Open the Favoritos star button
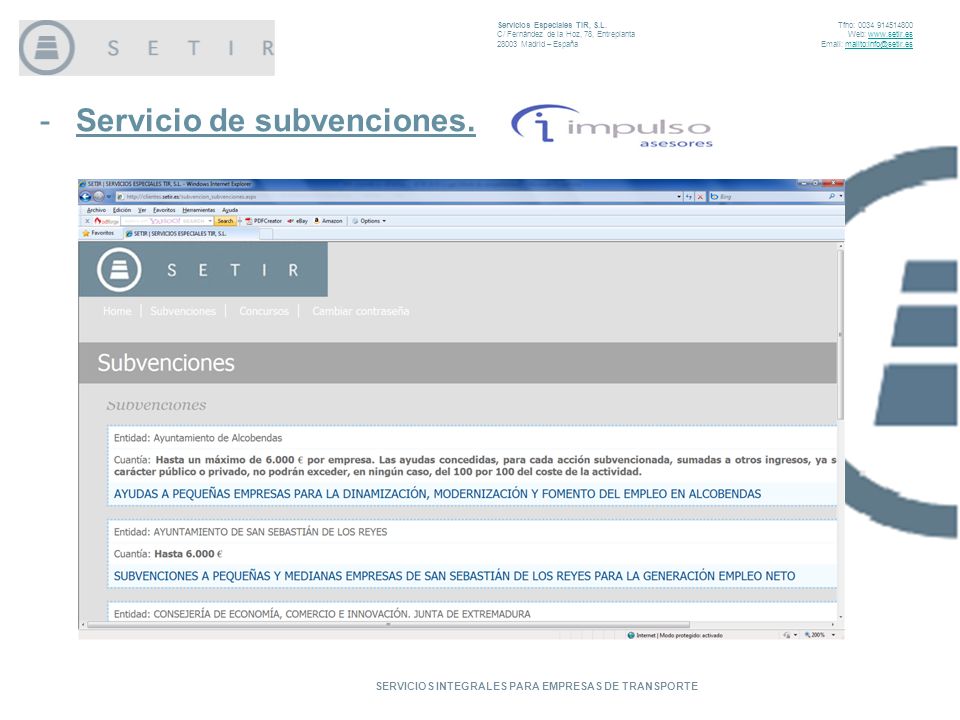This screenshot has width=960, height=720. pyautogui.click(x=98, y=233)
